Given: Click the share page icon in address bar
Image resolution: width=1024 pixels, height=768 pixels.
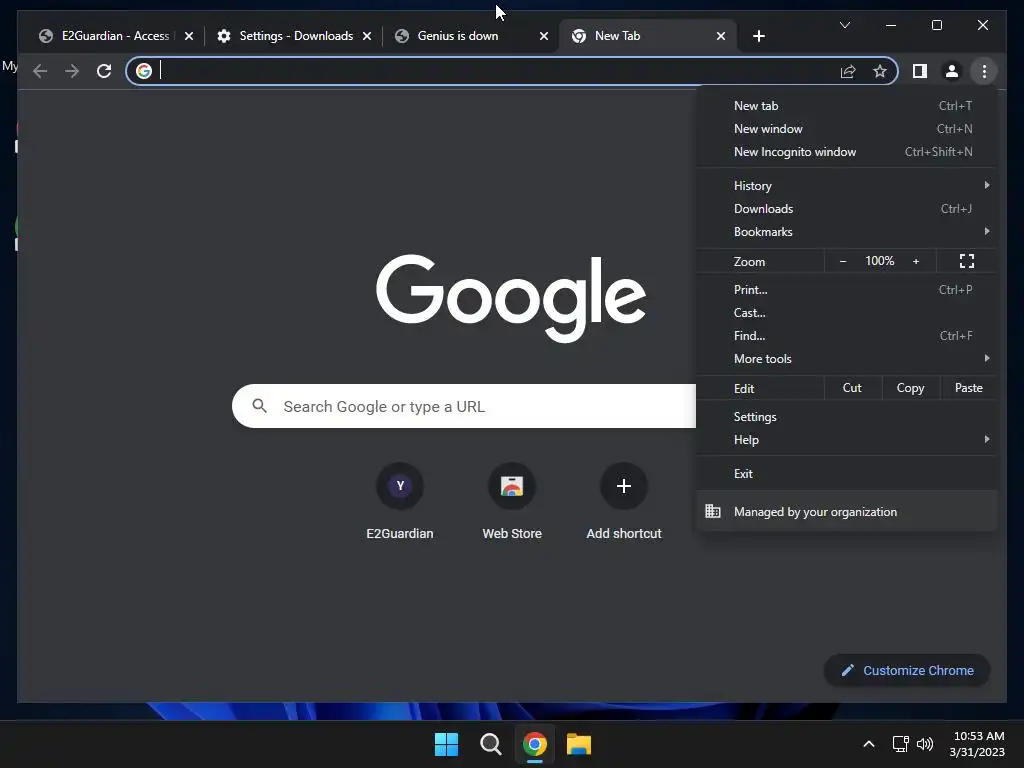Looking at the screenshot, I should click(x=848, y=71).
